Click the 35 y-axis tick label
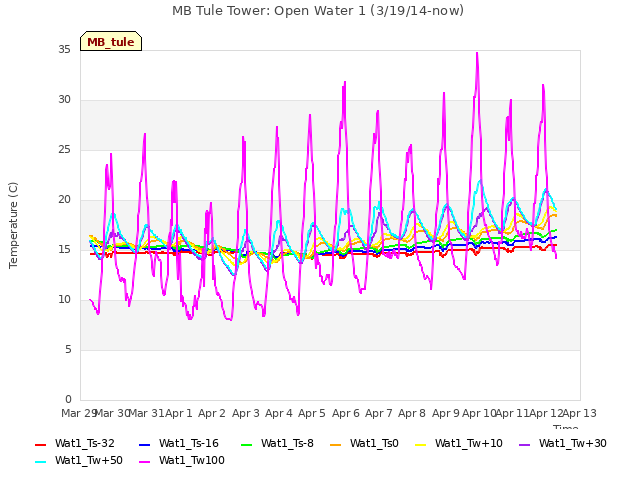The width and height of the screenshot is (640, 480). coord(64,49)
